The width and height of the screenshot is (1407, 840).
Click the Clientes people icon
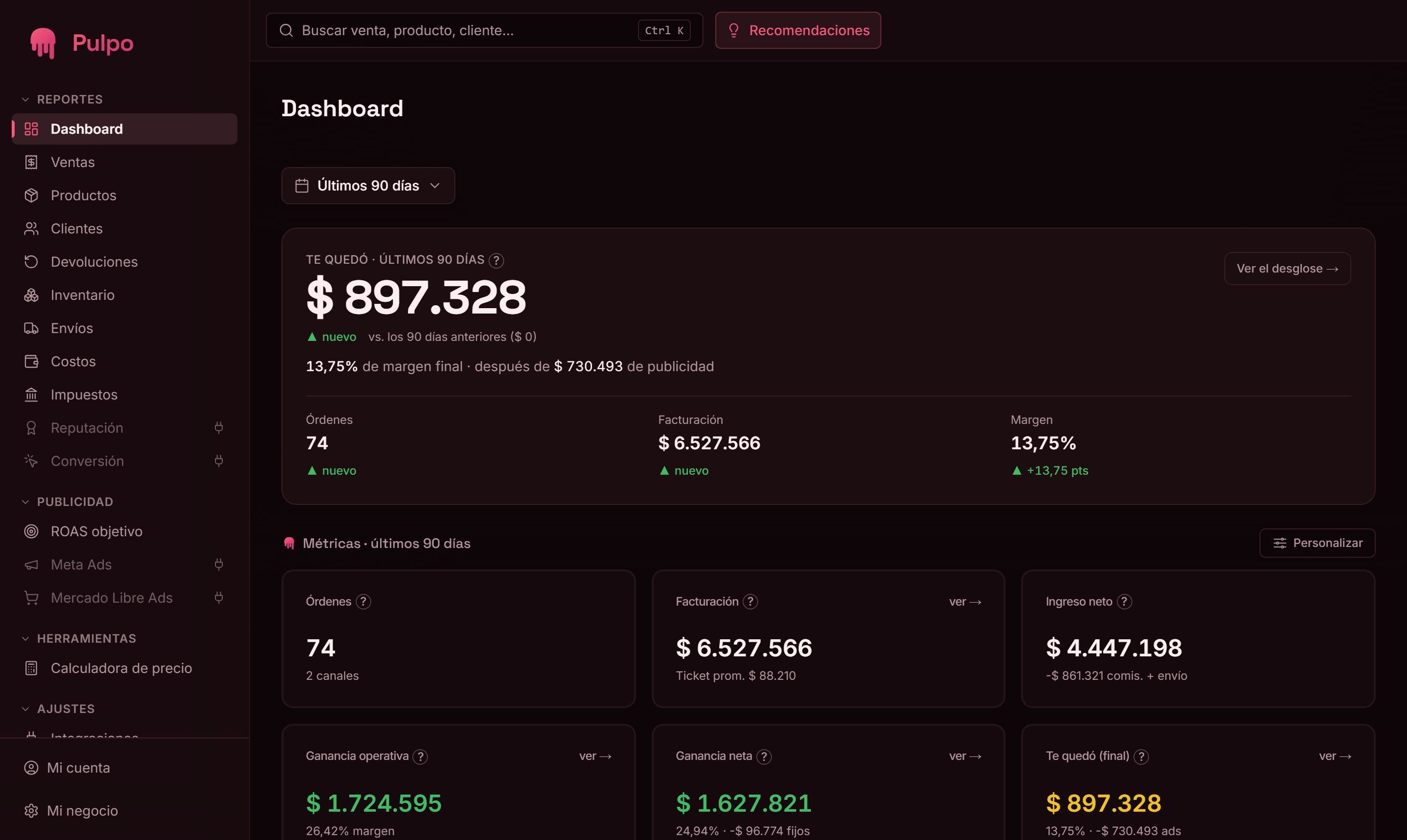[31, 229]
